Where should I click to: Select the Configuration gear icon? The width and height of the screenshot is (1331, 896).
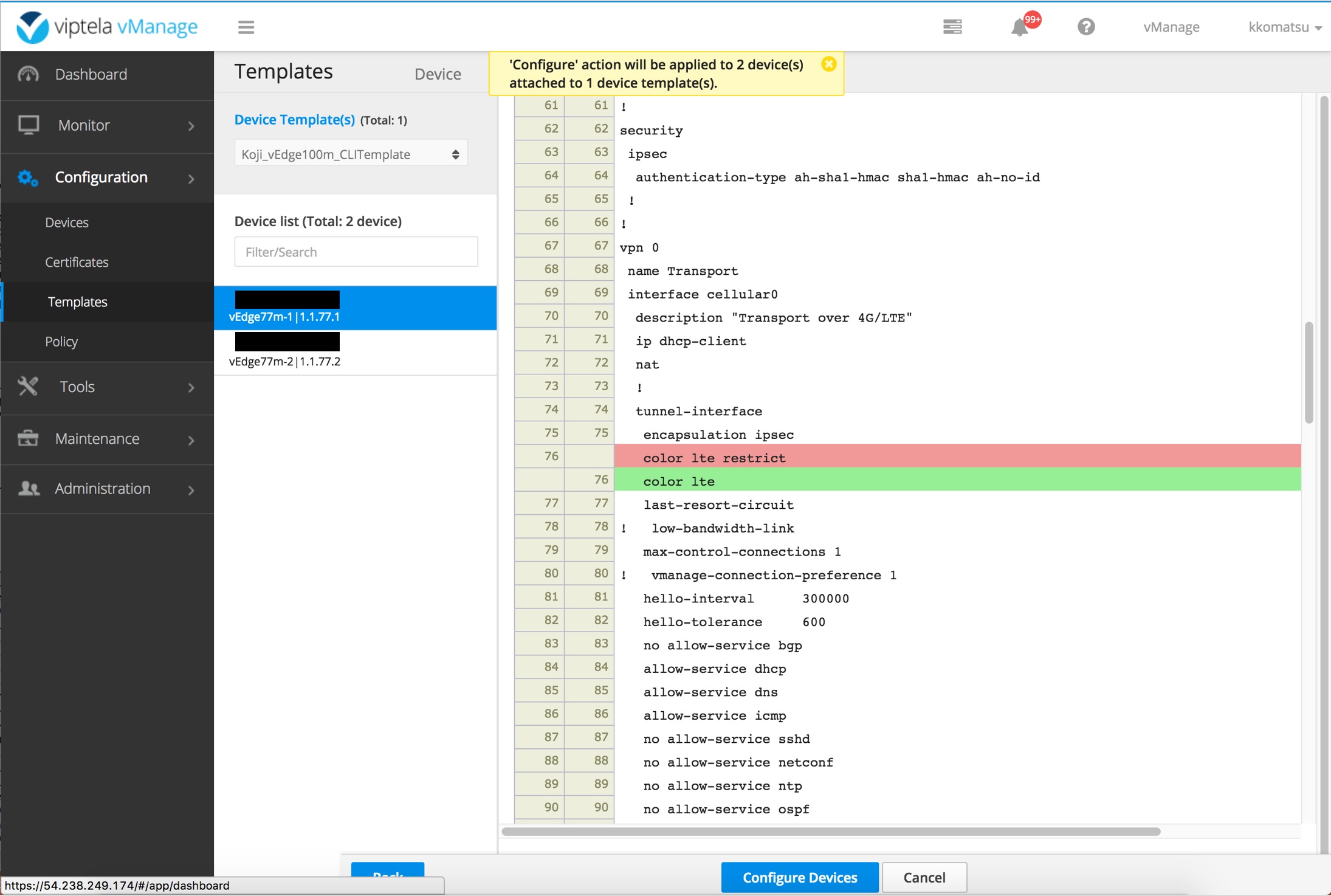pyautogui.click(x=27, y=177)
